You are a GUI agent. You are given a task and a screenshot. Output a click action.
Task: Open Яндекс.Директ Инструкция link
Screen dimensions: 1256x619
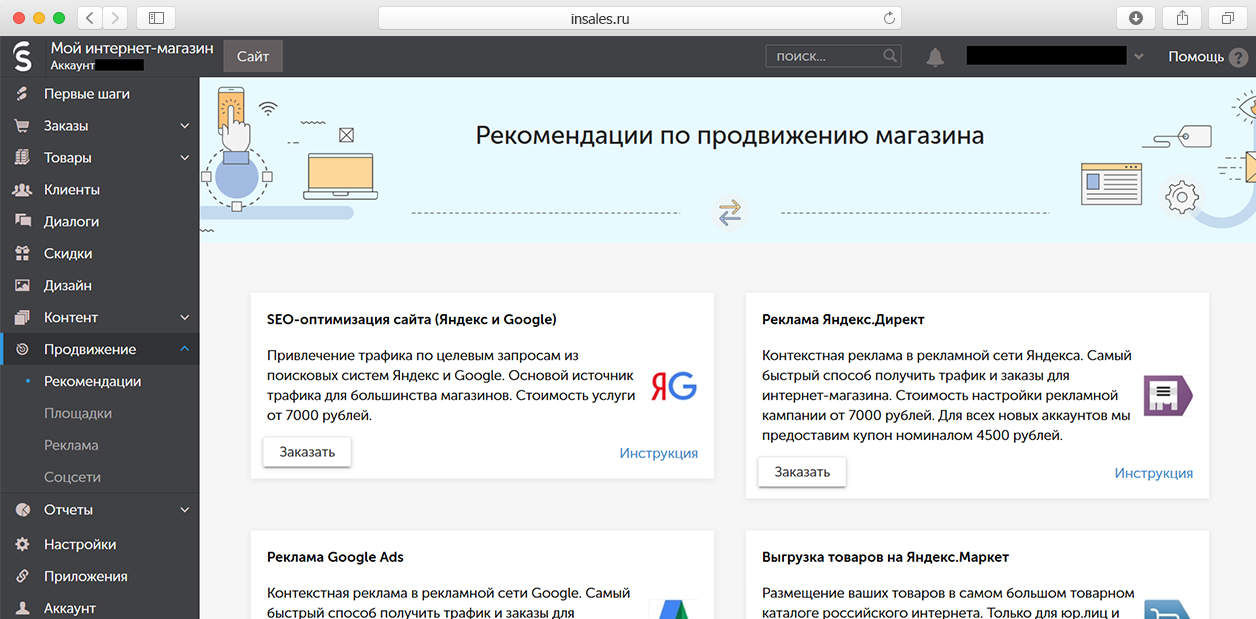coord(1153,474)
